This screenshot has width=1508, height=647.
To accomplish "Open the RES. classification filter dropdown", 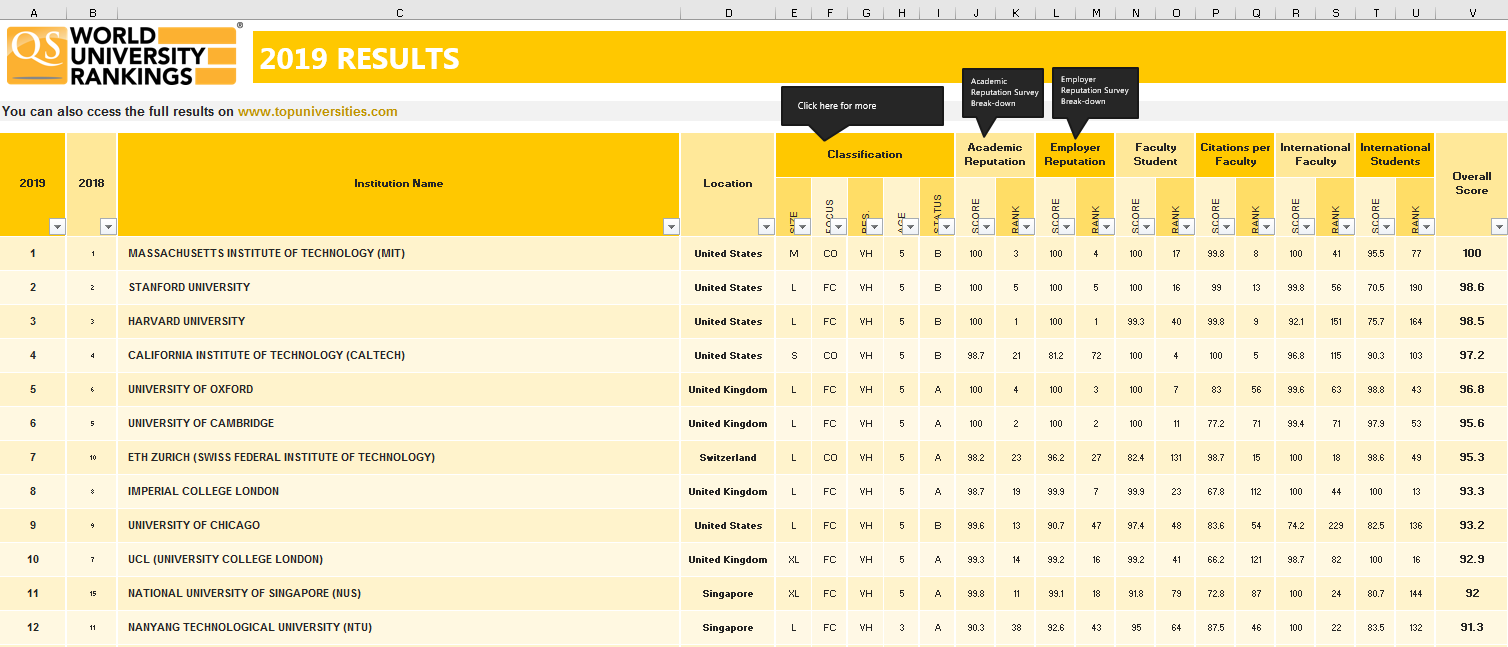I will point(874,227).
